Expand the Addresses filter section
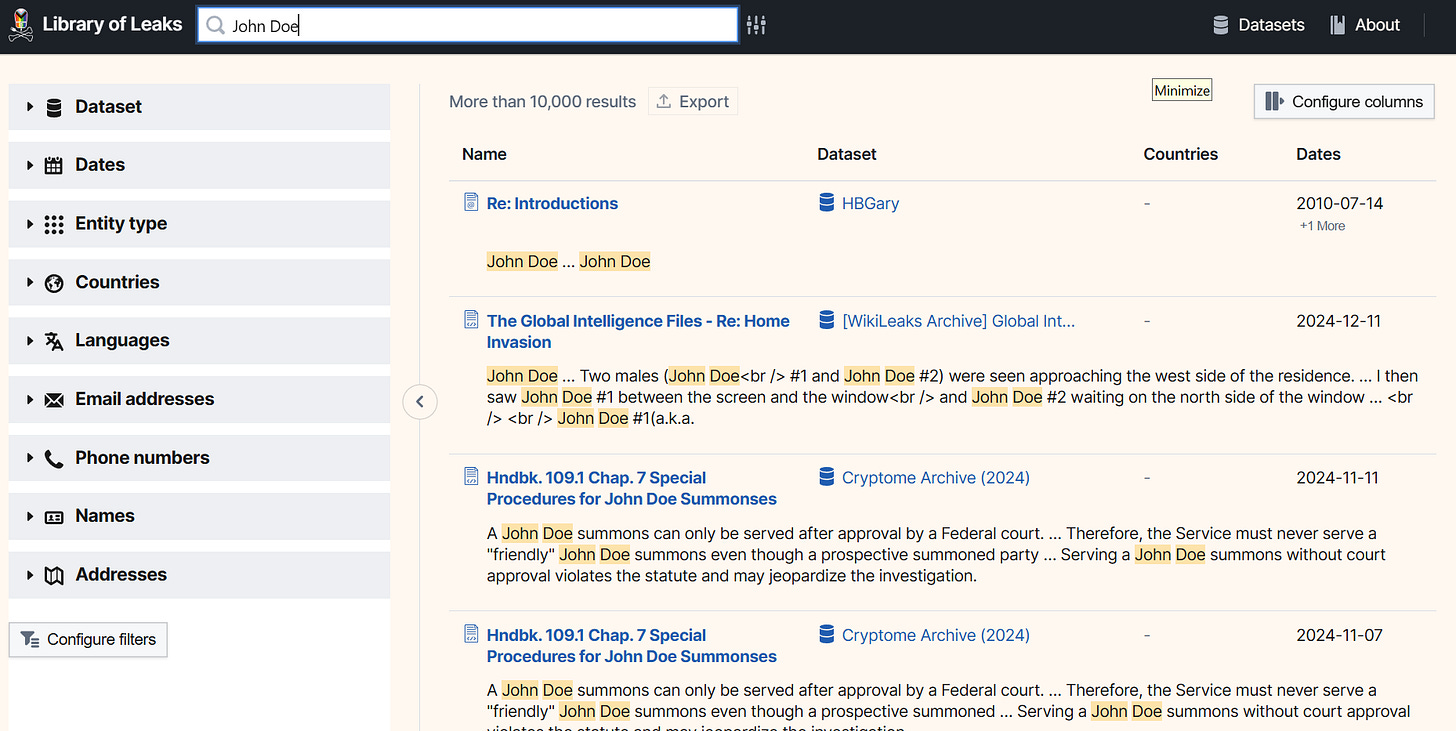The image size is (1456, 731). 199,575
